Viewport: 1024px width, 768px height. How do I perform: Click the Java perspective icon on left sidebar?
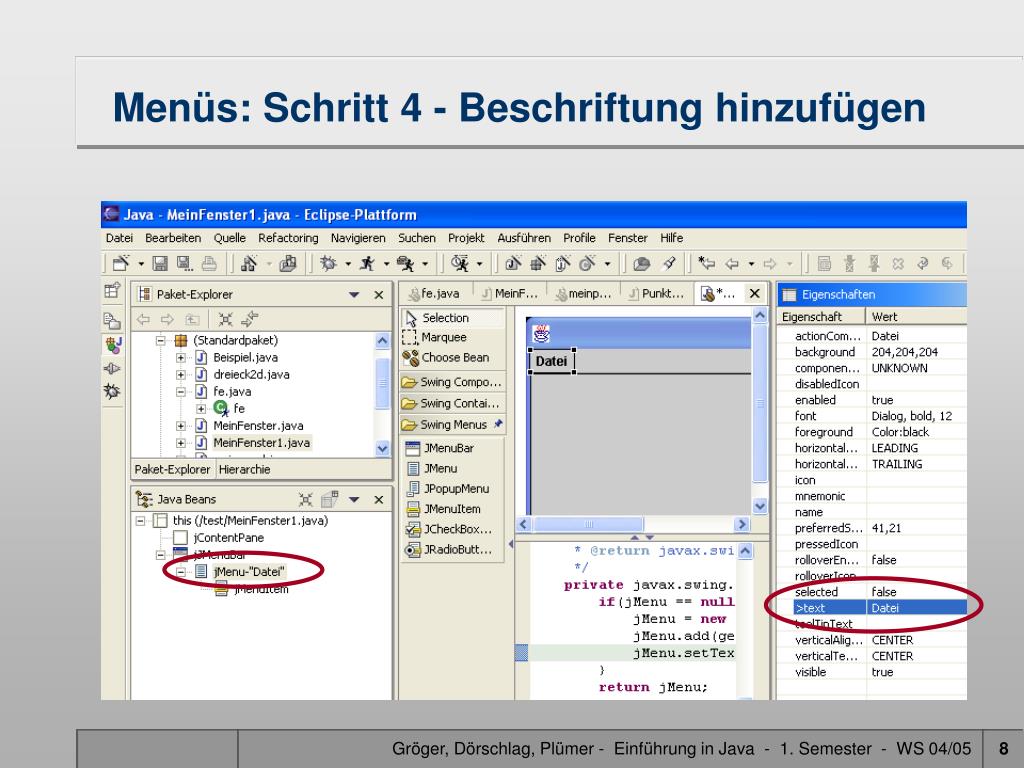[x=112, y=344]
